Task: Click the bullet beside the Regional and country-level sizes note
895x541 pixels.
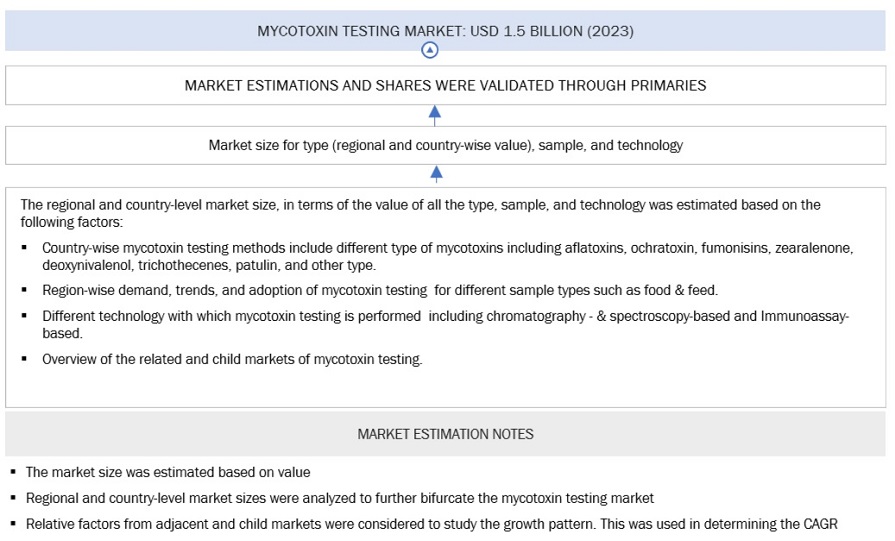Action: click(12, 498)
